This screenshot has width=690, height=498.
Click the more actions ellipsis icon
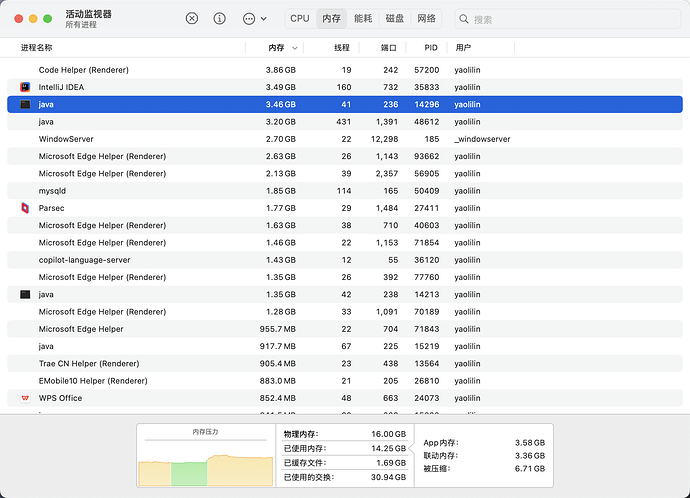[x=249, y=18]
